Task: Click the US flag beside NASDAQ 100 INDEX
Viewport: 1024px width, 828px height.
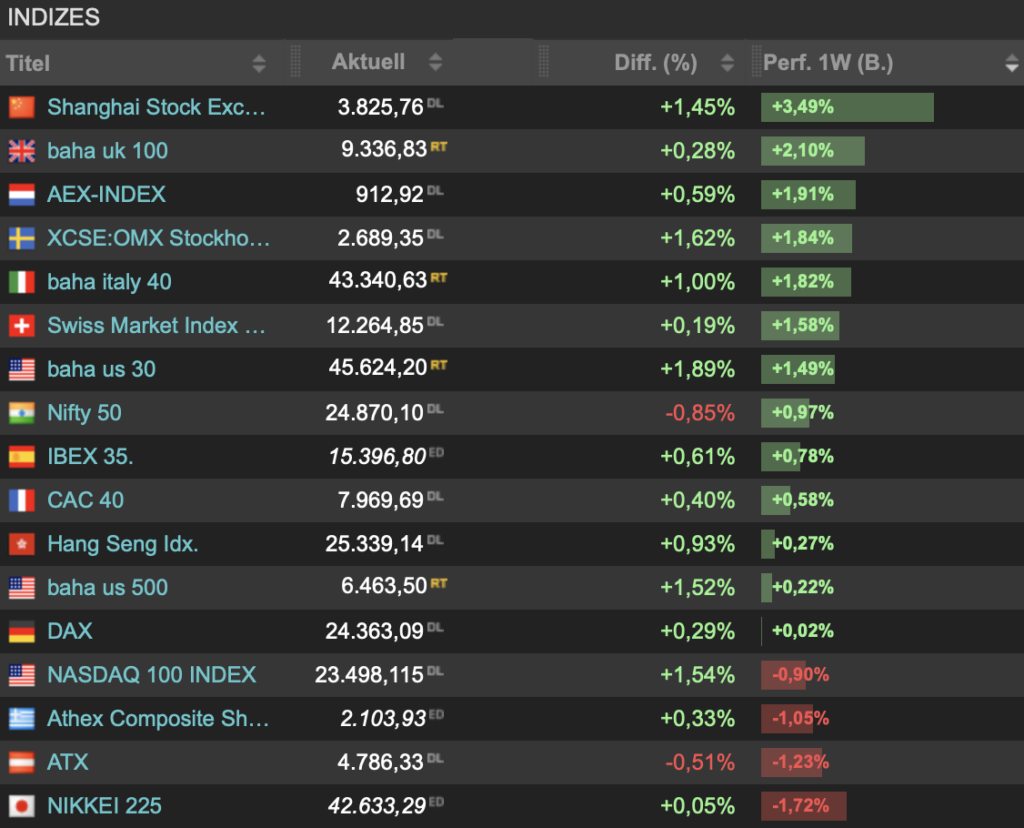Action: (x=22, y=675)
